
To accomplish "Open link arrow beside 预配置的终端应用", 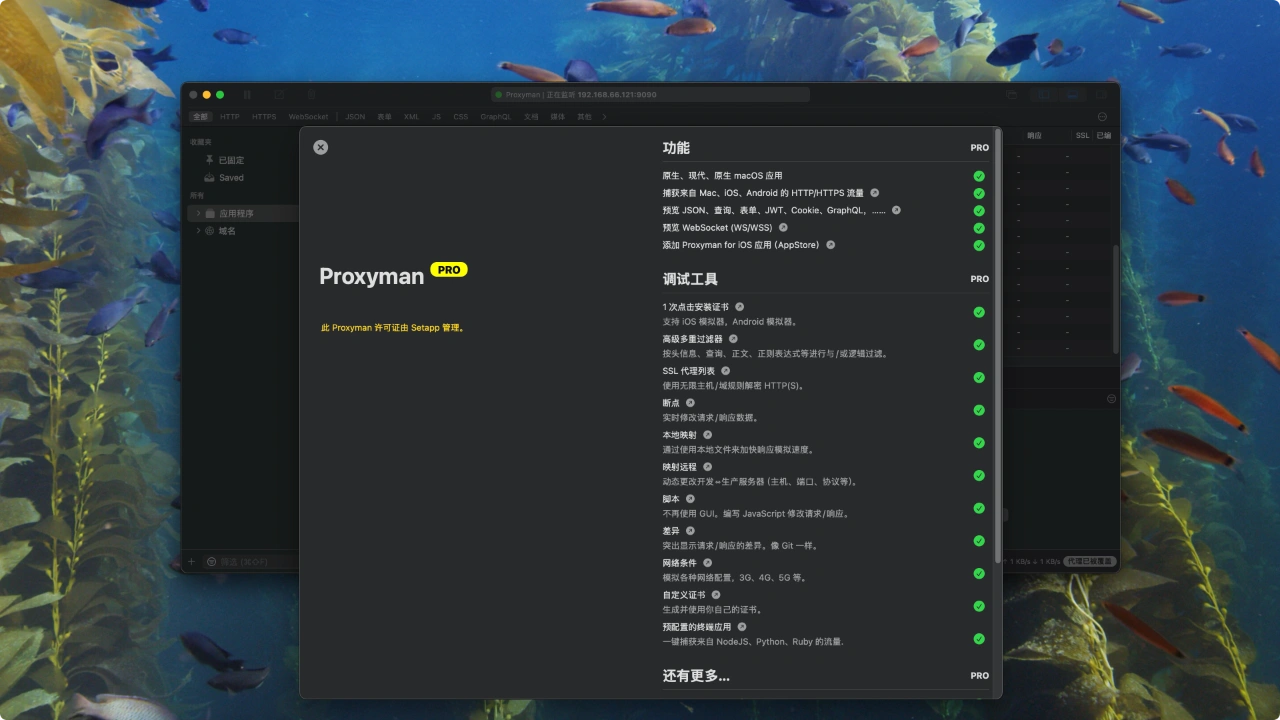I will point(742,627).
